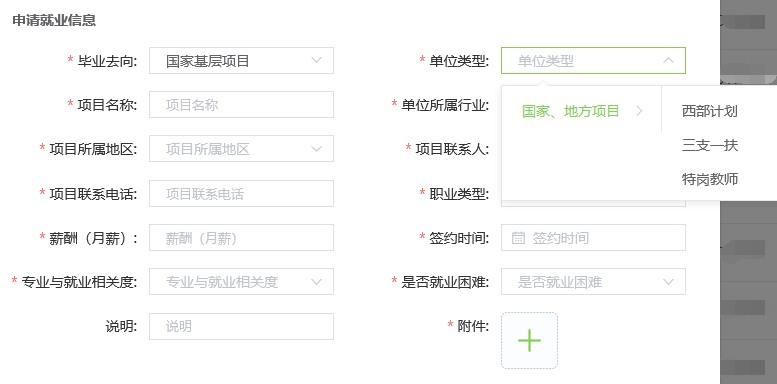Choose 特岗教师 from the submenu
This screenshot has height=384, width=777.
[x=710, y=179]
